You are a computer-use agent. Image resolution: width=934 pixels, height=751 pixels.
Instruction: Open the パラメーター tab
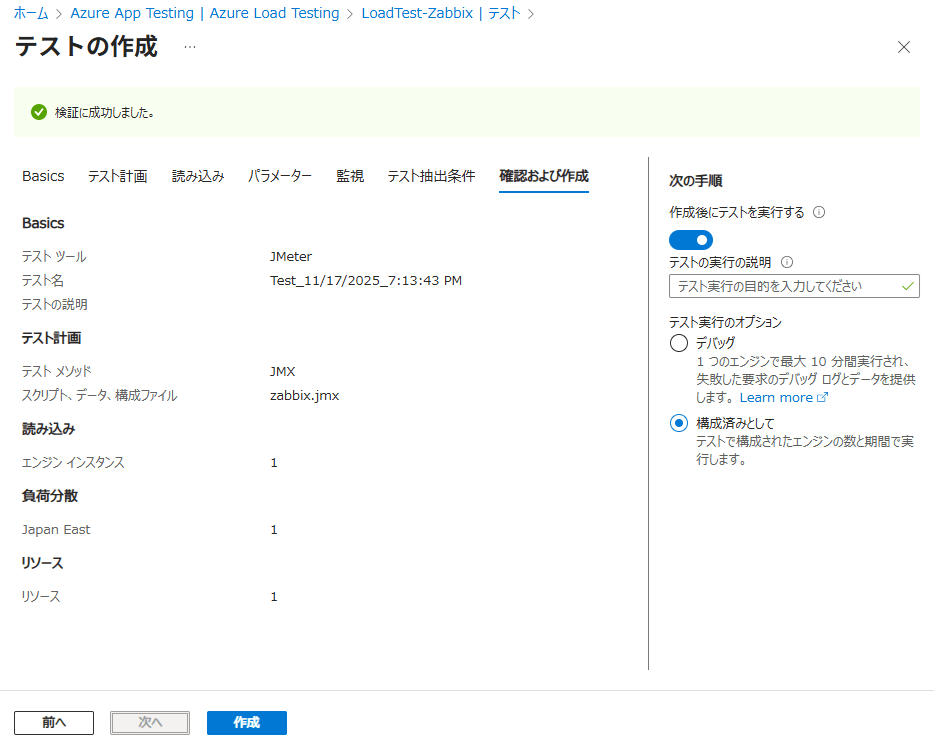coord(280,176)
